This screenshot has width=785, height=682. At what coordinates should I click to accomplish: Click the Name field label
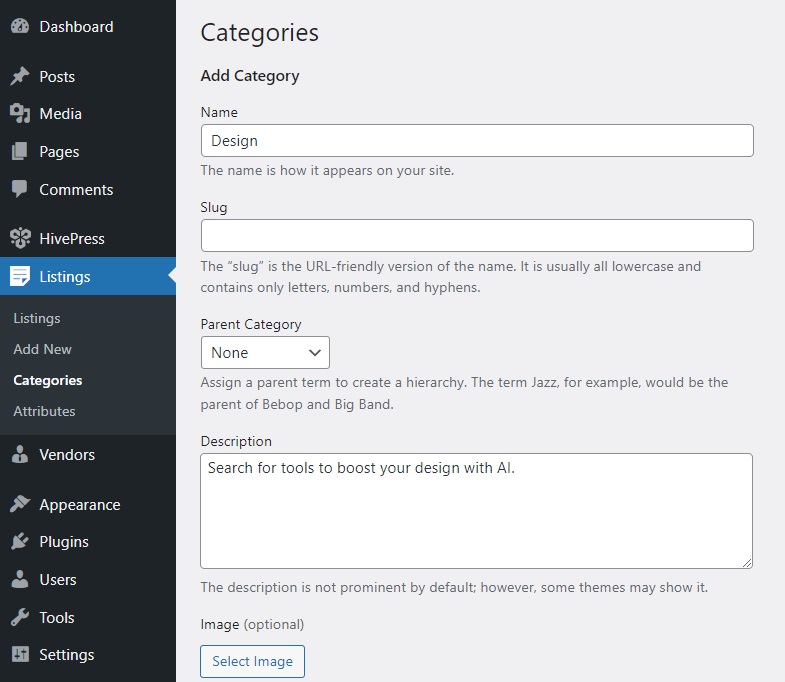(x=219, y=112)
